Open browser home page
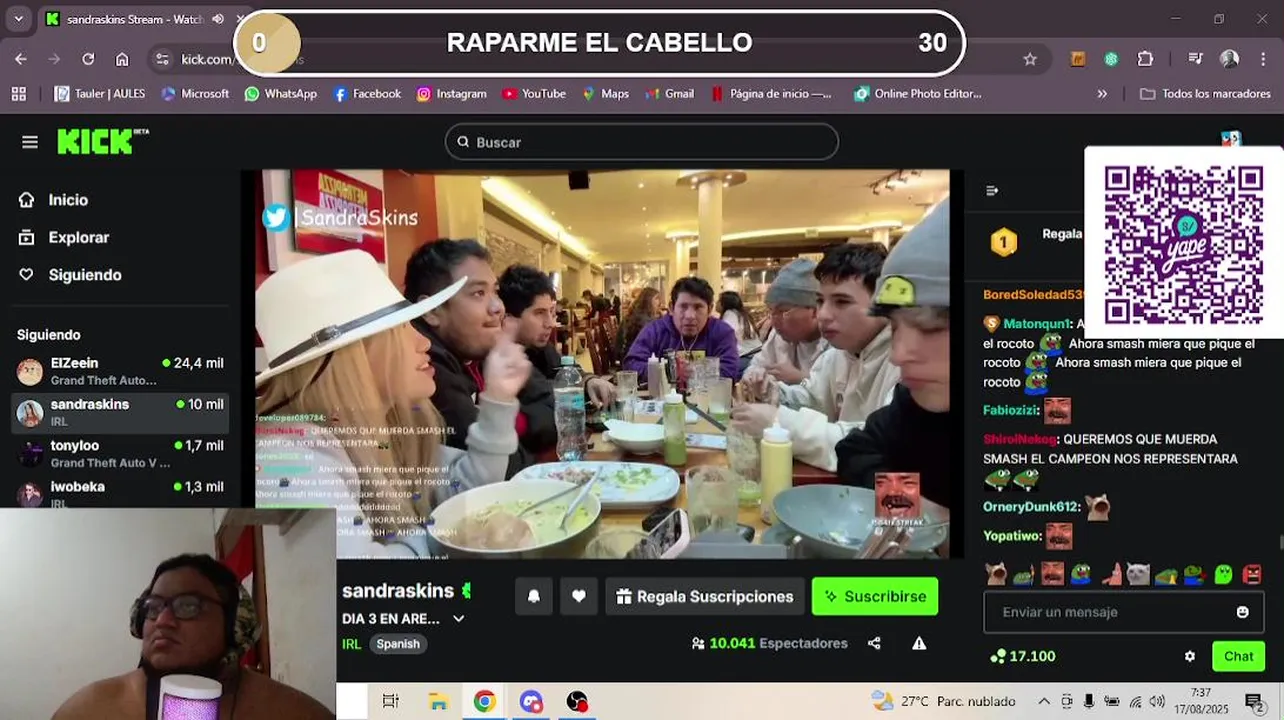Screen dimensions: 1284x720 click(x=122, y=59)
